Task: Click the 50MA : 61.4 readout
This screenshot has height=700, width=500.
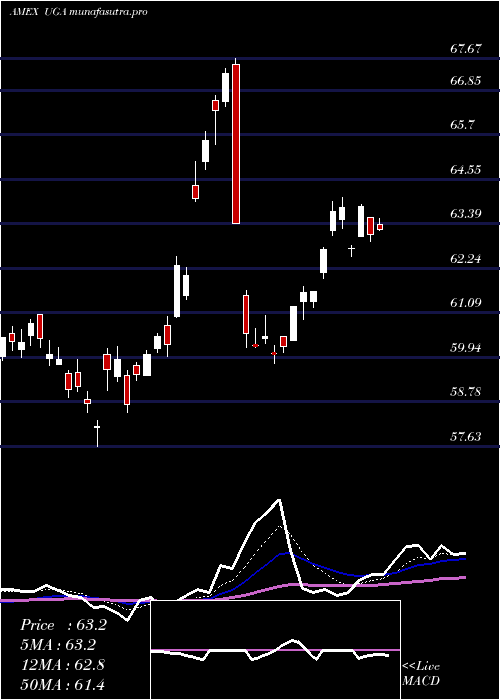Action: coord(63,684)
